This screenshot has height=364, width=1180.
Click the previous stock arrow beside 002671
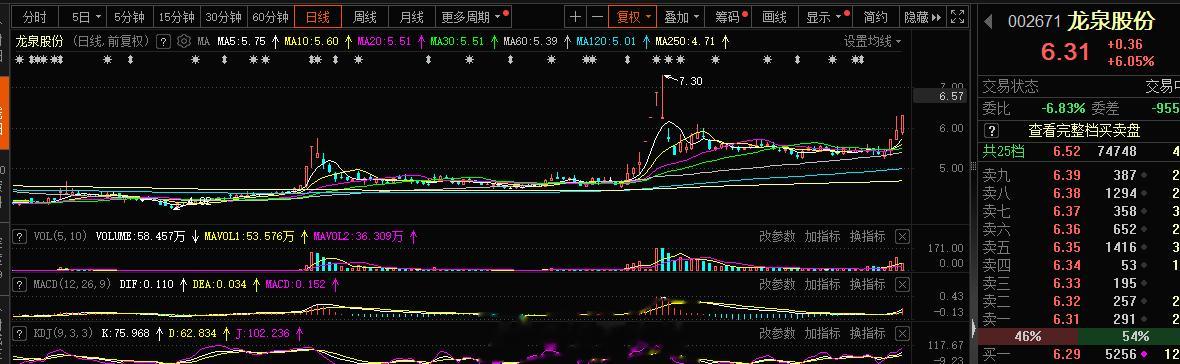pyautogui.click(x=988, y=21)
